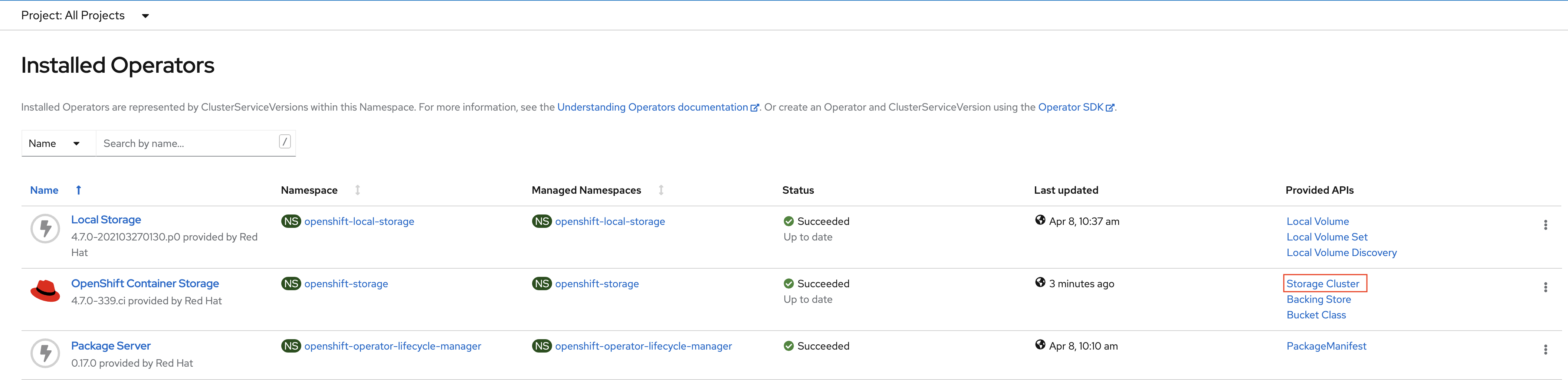Viewport: 1568px width, 380px height.
Task: Open kebab actions menu for Local Storage
Action: (1545, 225)
